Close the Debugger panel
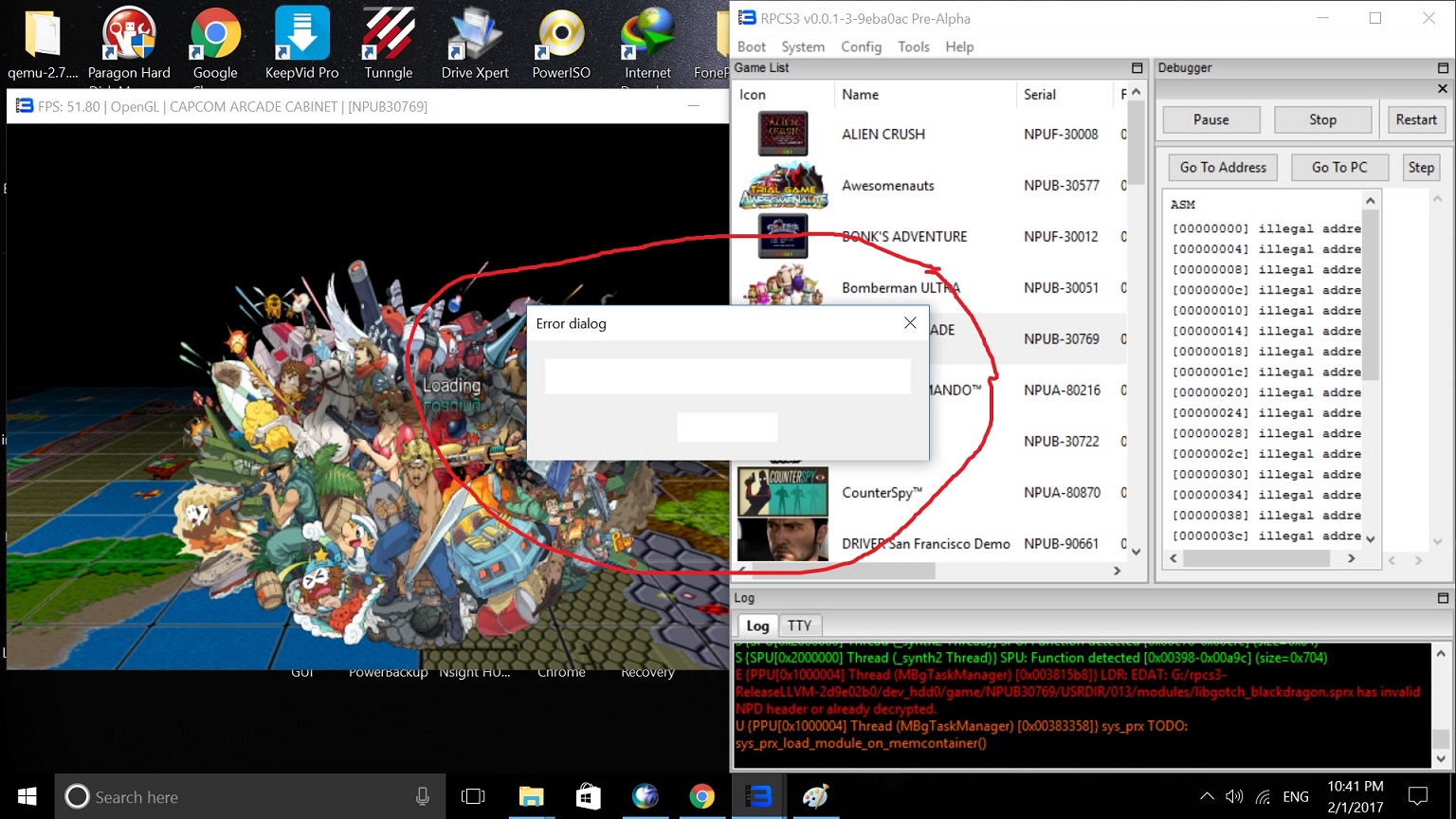 [x=1443, y=88]
